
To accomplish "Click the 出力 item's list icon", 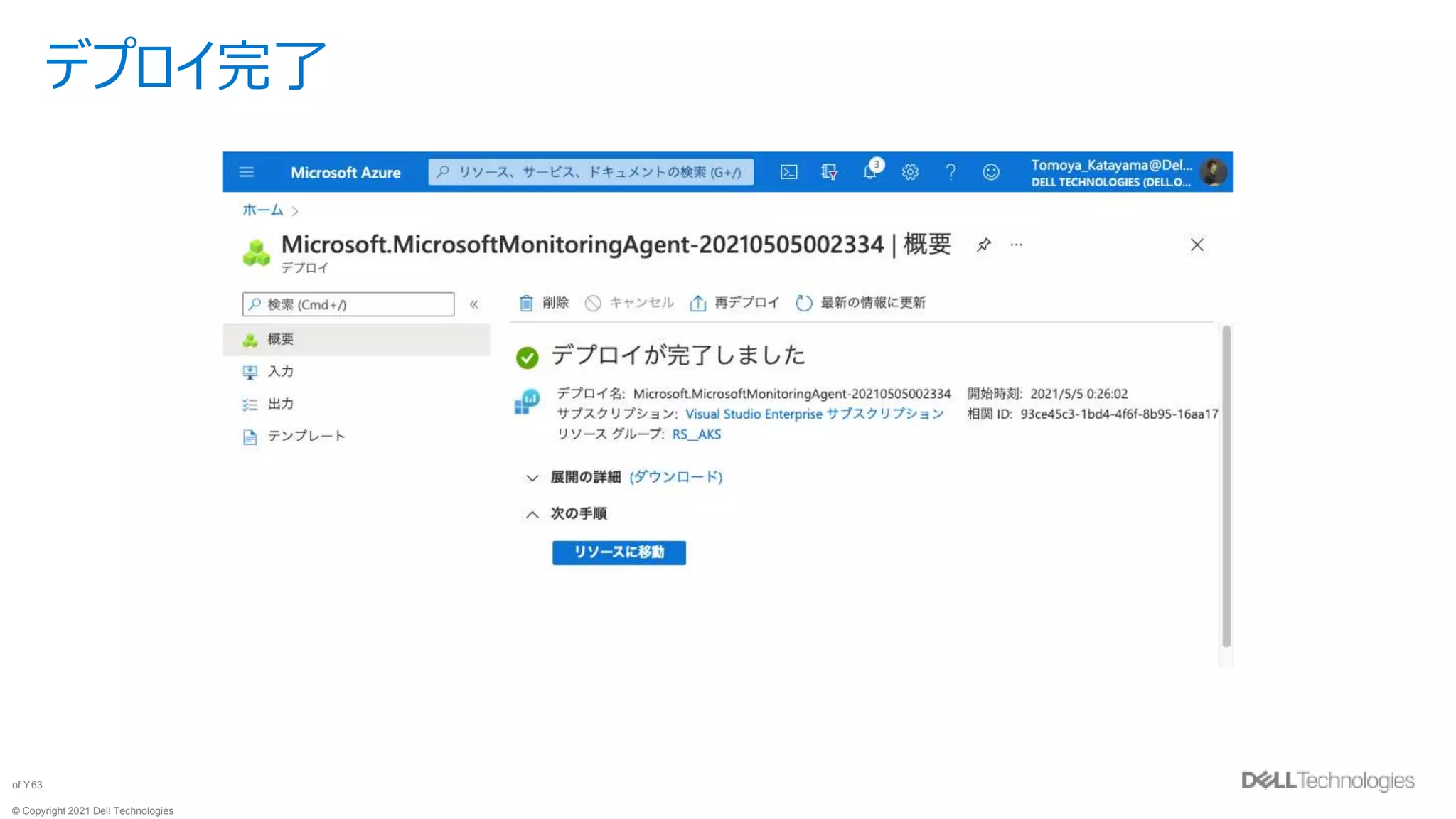I will (250, 405).
